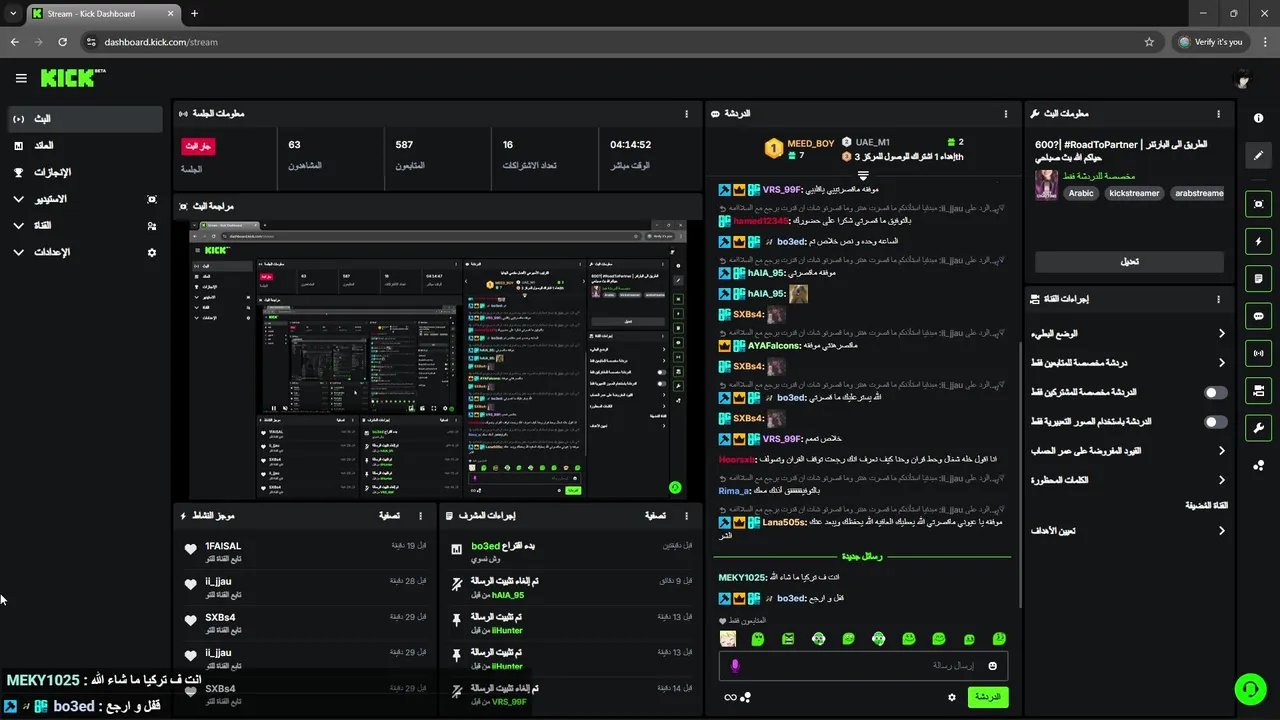1280x720 pixels.
Task: Click Verify it's you browser profile chip
Action: click(x=1211, y=42)
